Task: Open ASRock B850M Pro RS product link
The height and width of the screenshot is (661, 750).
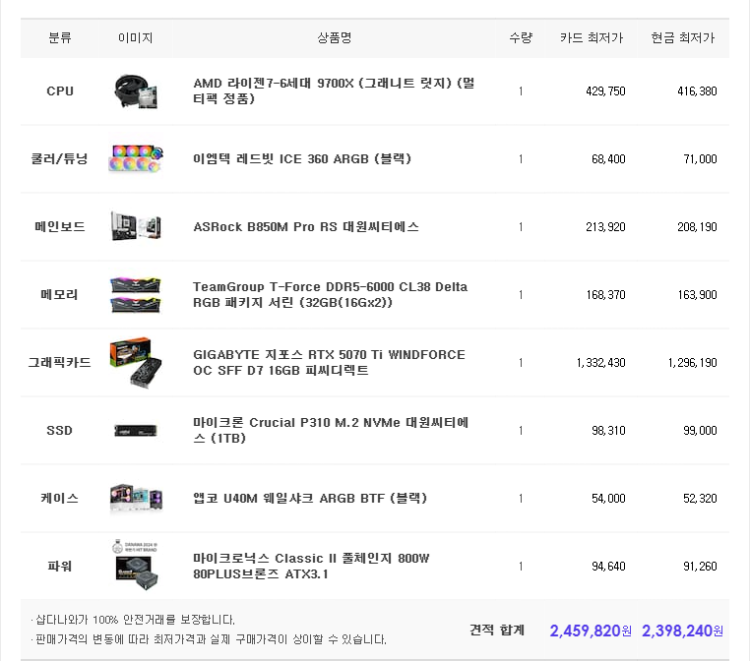Action: click(x=306, y=227)
